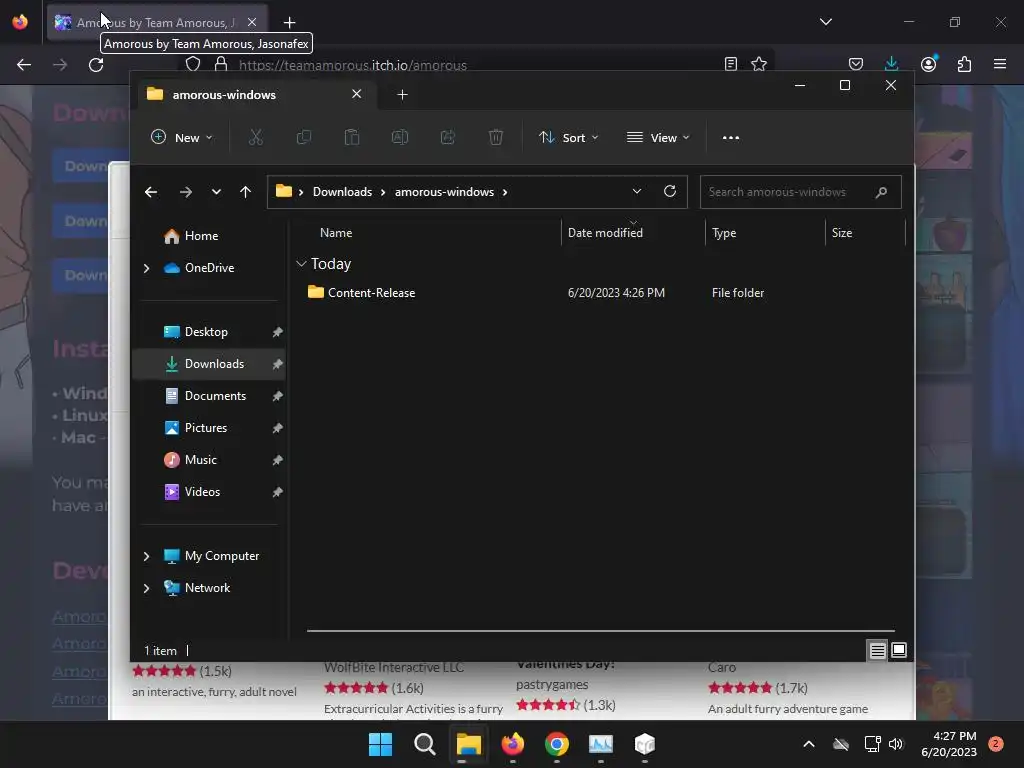Viewport: 1024px width, 768px height.
Task: Click the Cut icon in Explorer toolbar
Action: (x=255, y=137)
